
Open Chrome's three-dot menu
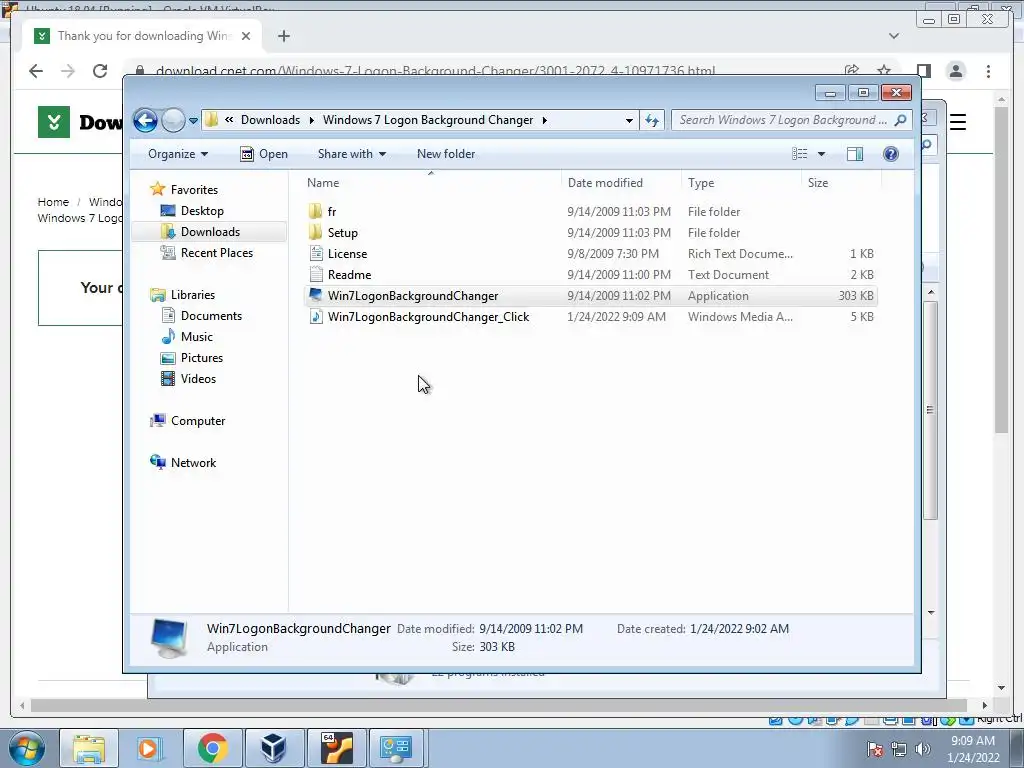(x=988, y=71)
